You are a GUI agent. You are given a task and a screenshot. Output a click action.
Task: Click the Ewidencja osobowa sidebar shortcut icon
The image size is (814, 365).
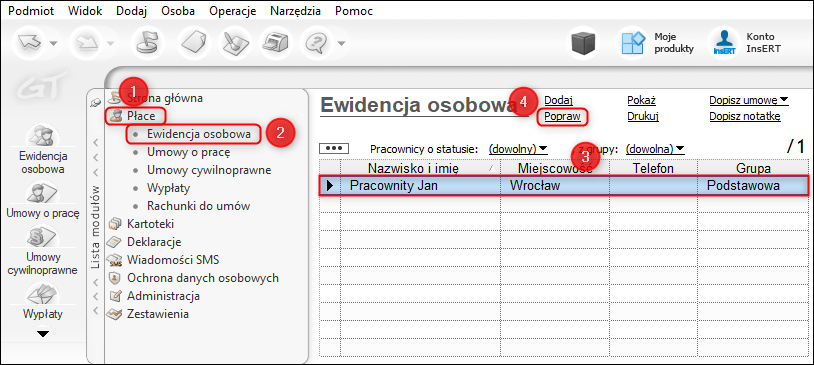pos(43,137)
